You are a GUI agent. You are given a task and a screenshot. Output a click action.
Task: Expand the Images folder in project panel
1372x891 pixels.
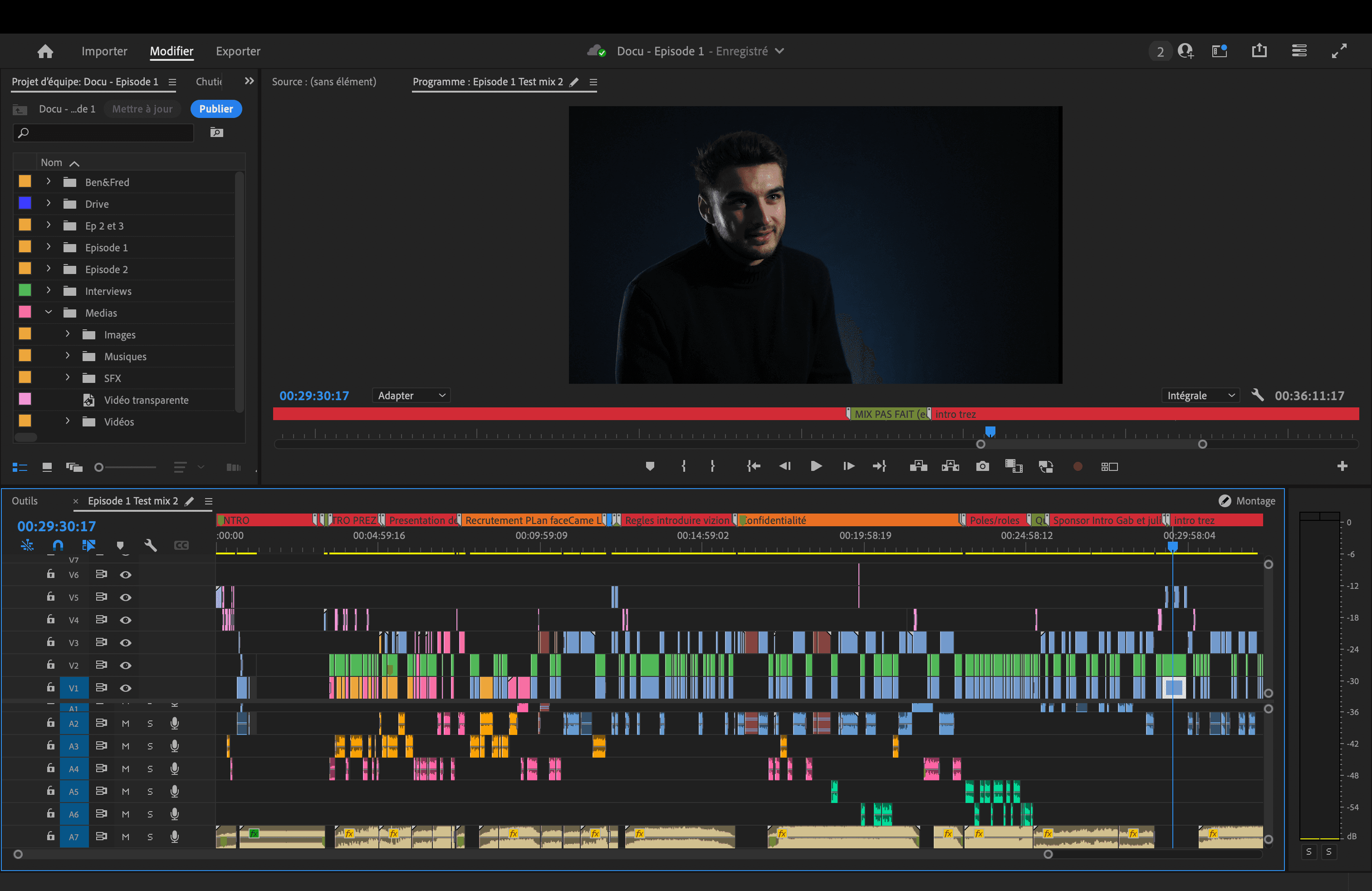click(67, 334)
